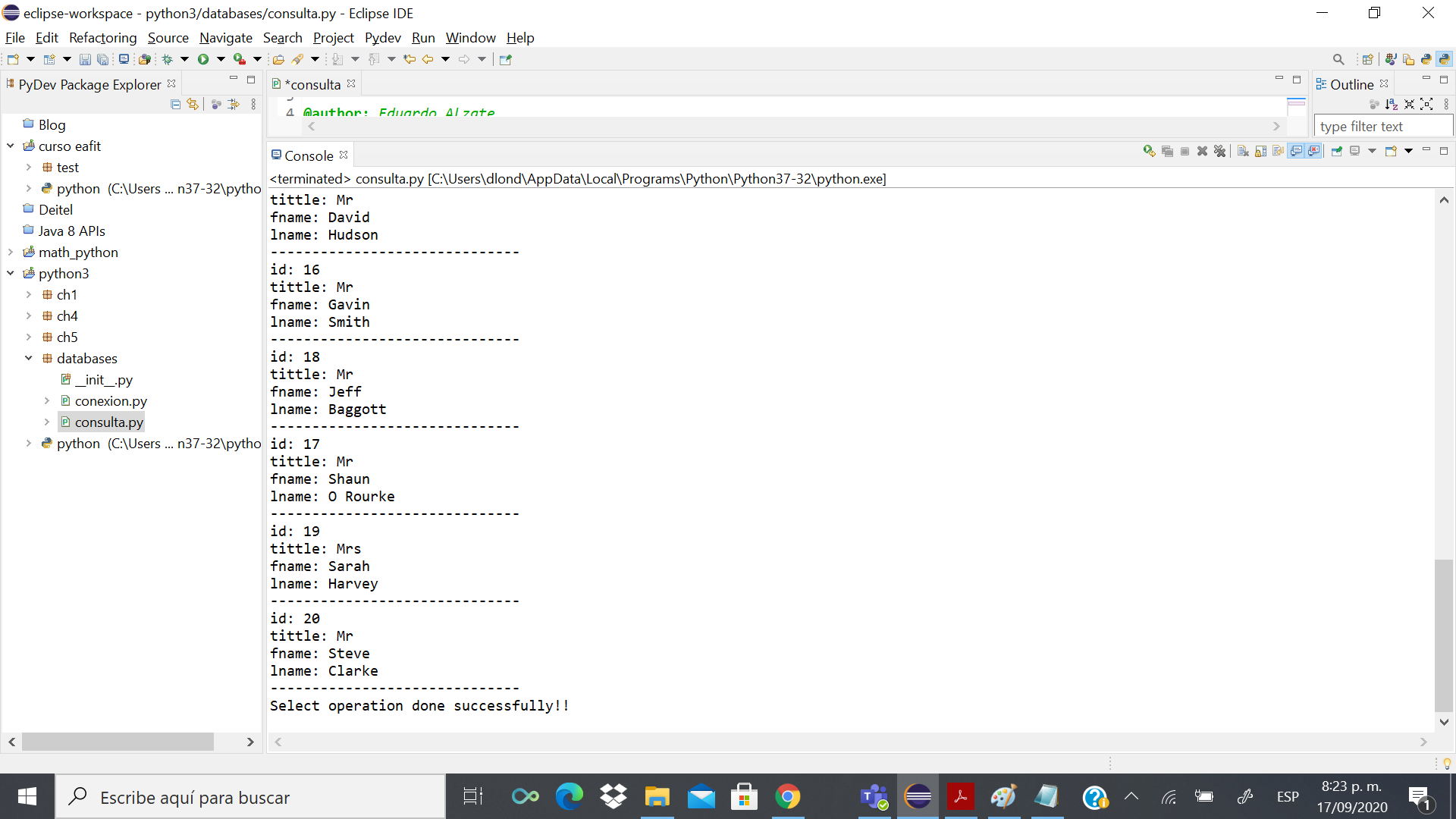Image resolution: width=1456 pixels, height=819 pixels.
Task: Toggle word wrap in the Console
Action: coord(1279,151)
